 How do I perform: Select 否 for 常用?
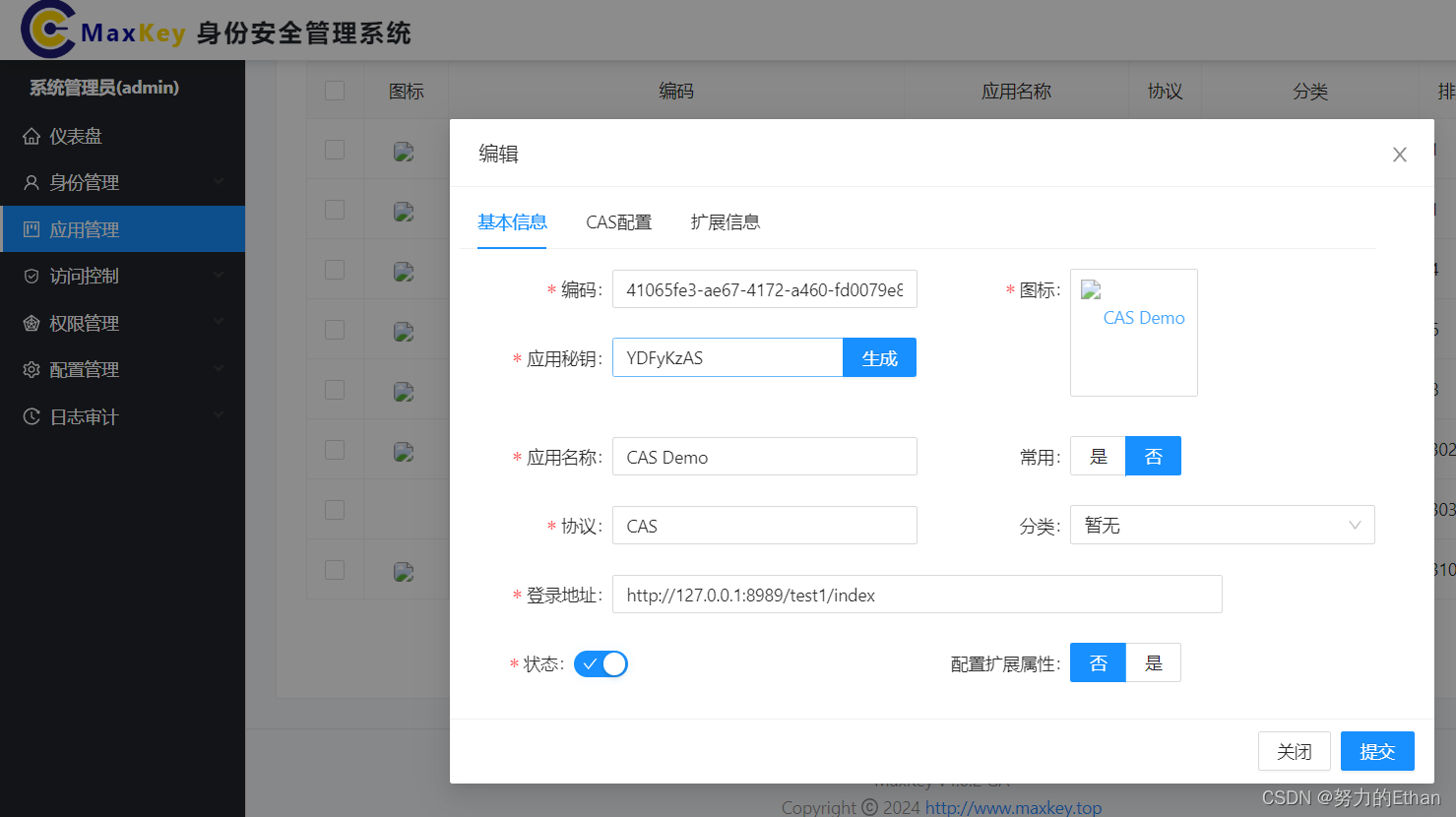tap(1154, 456)
